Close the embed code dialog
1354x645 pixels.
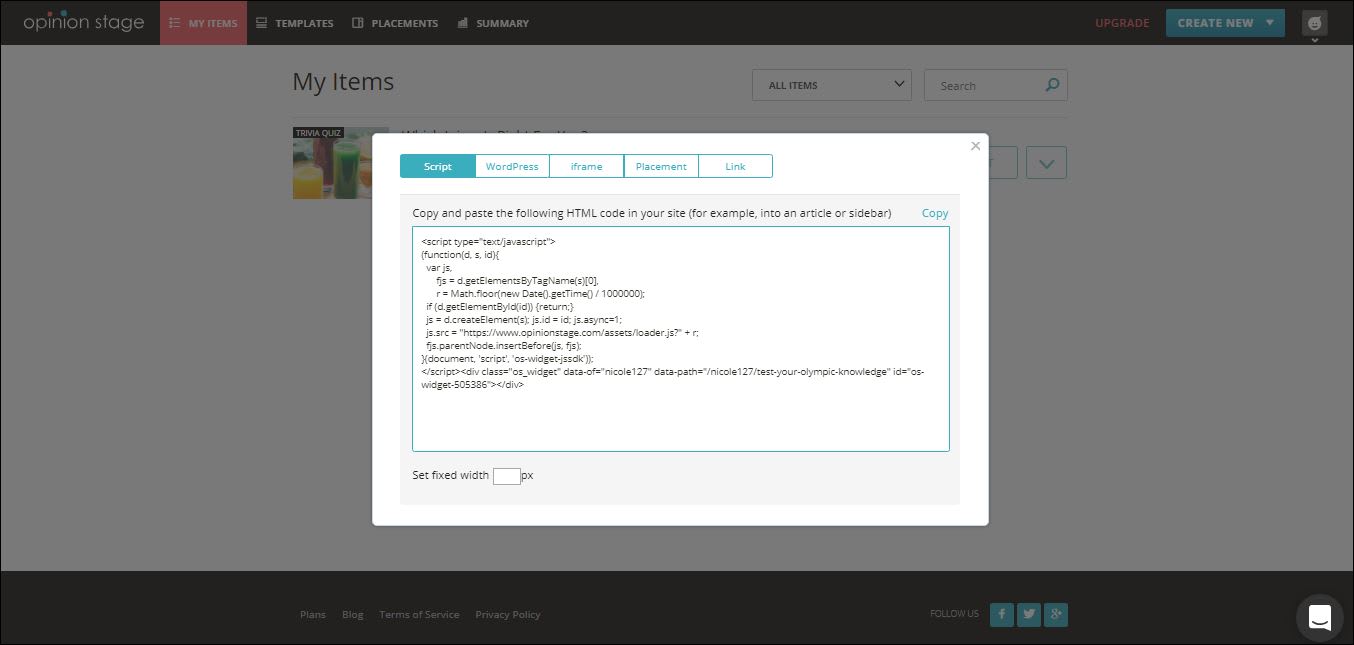tap(975, 146)
